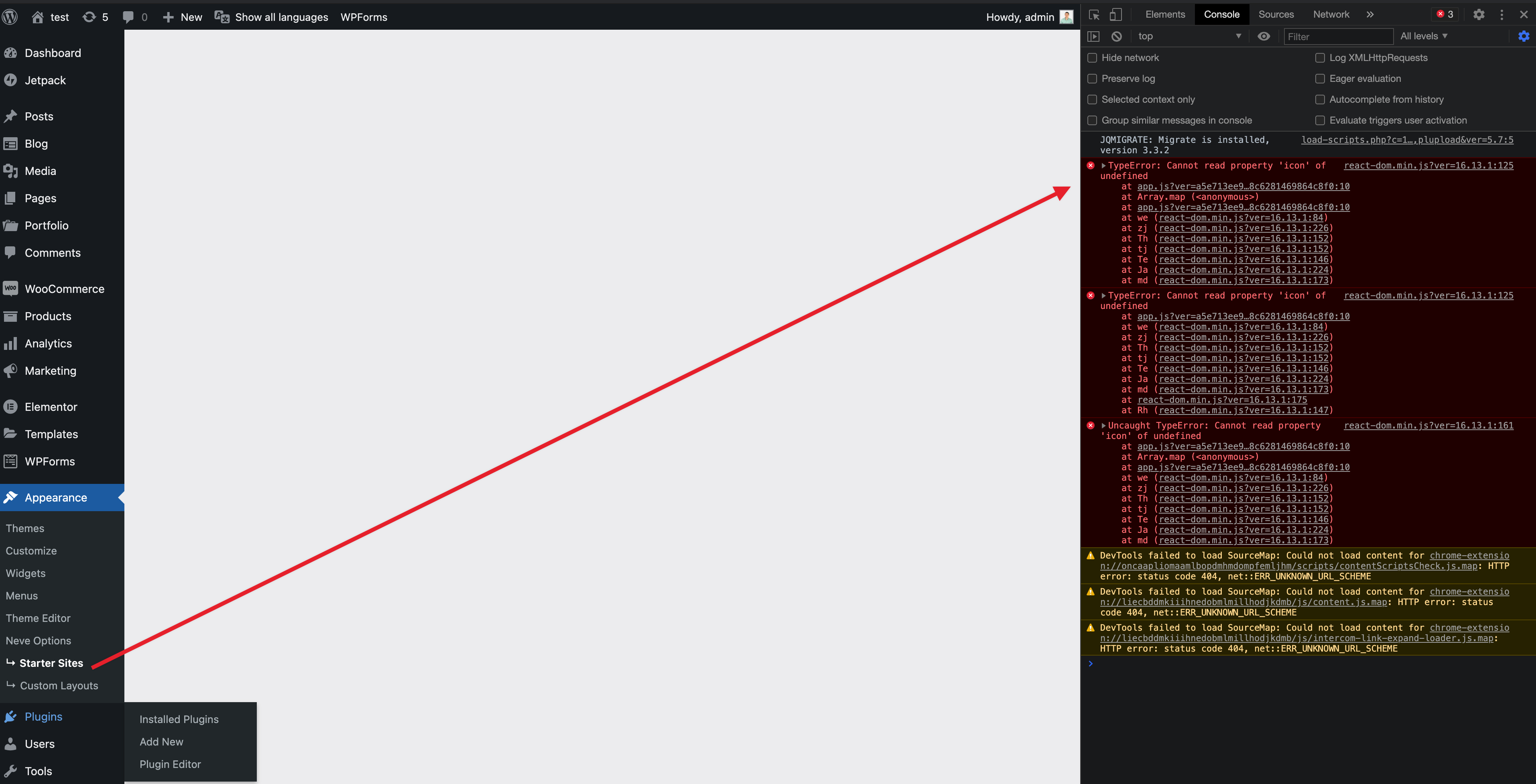1536x784 pixels.
Task: Click the Elementor circle icon
Action: (11, 406)
